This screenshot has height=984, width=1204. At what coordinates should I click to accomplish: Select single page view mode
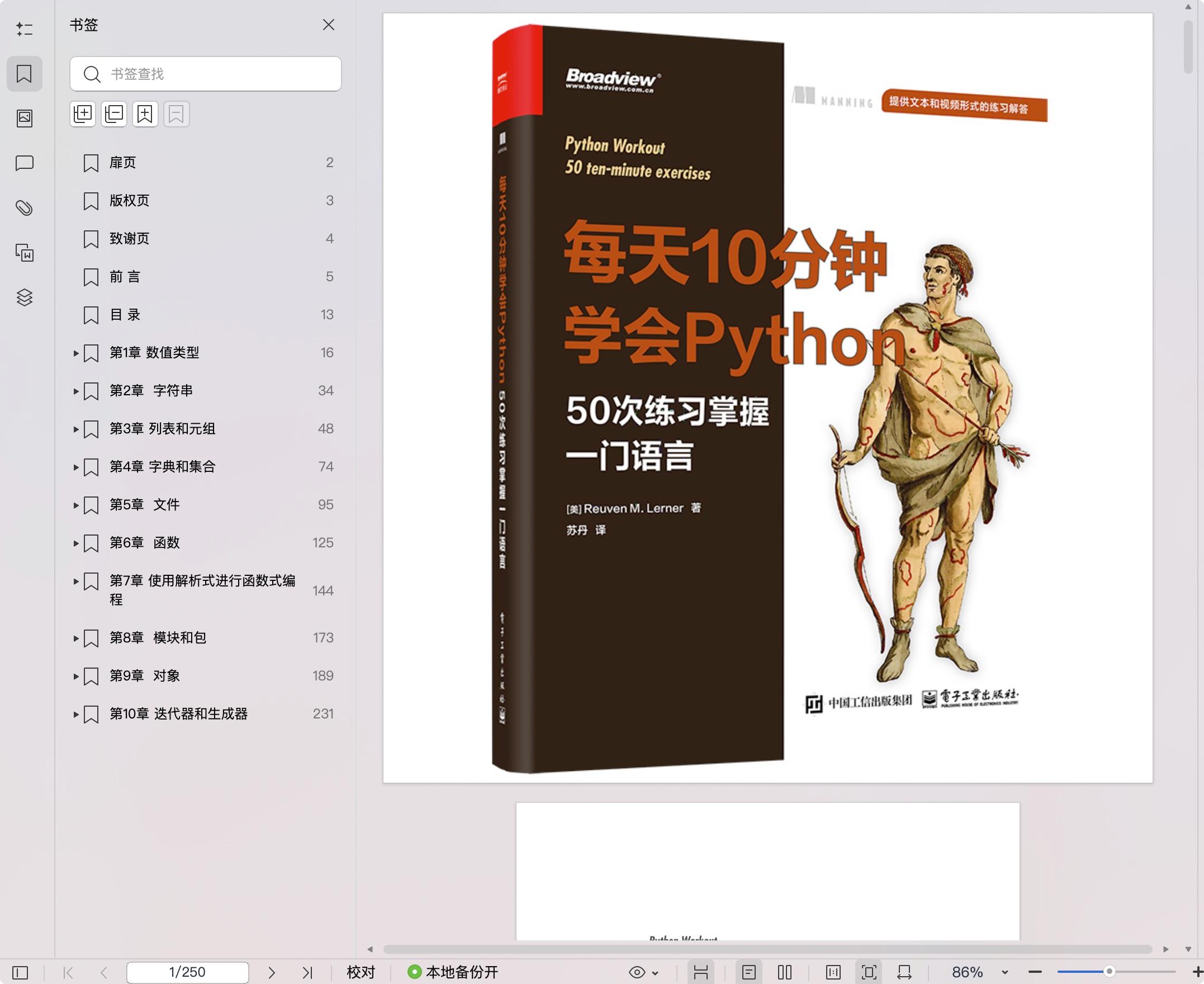click(x=749, y=973)
